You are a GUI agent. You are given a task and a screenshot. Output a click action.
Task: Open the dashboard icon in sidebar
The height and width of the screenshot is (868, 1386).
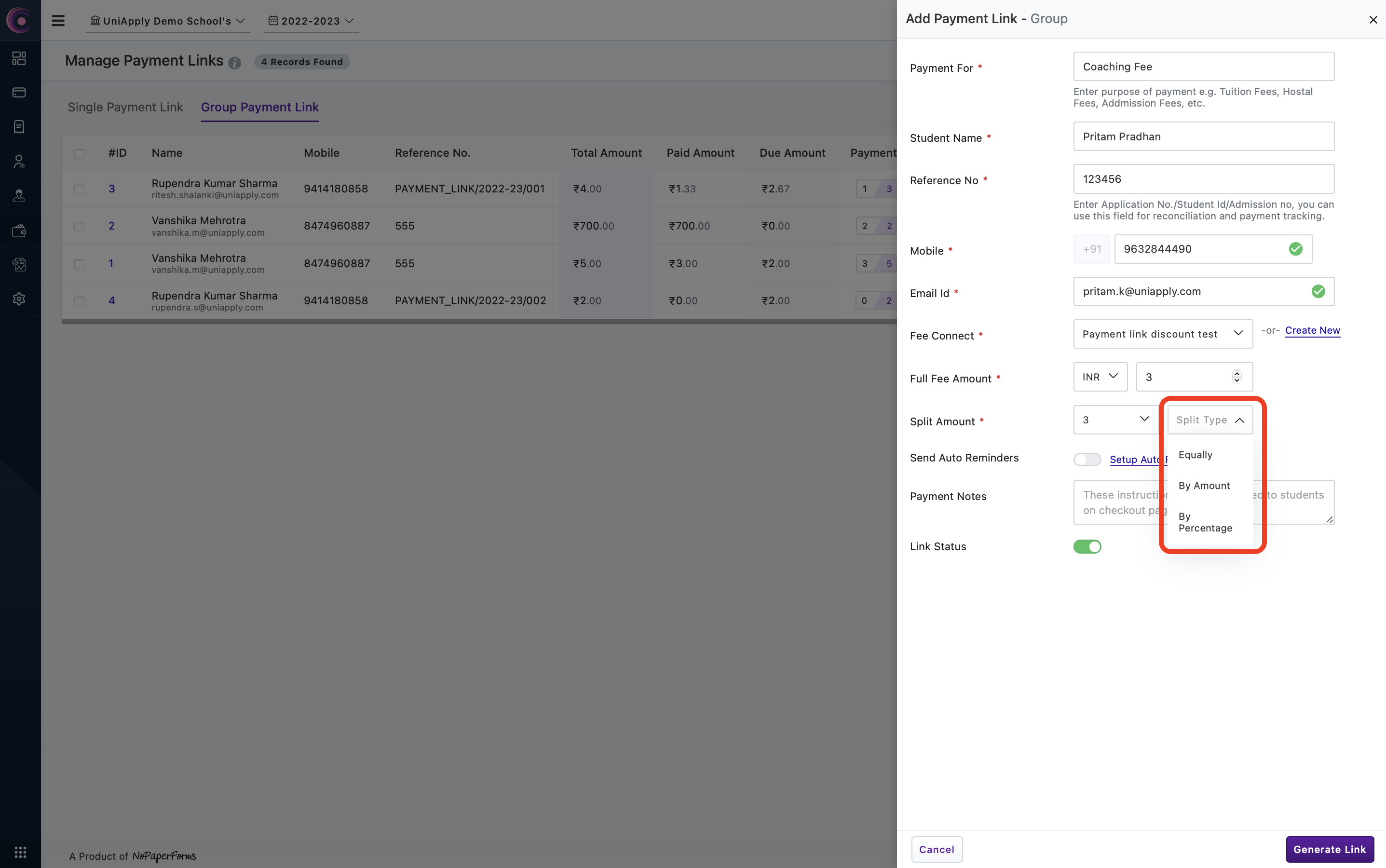19,58
